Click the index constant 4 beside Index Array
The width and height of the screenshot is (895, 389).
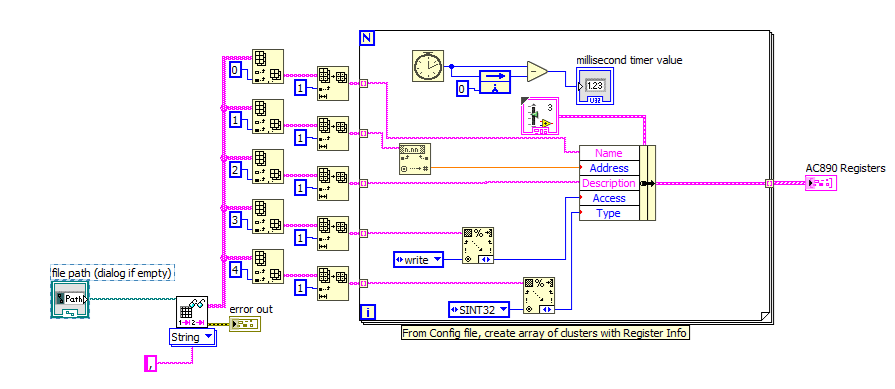pos(235,270)
